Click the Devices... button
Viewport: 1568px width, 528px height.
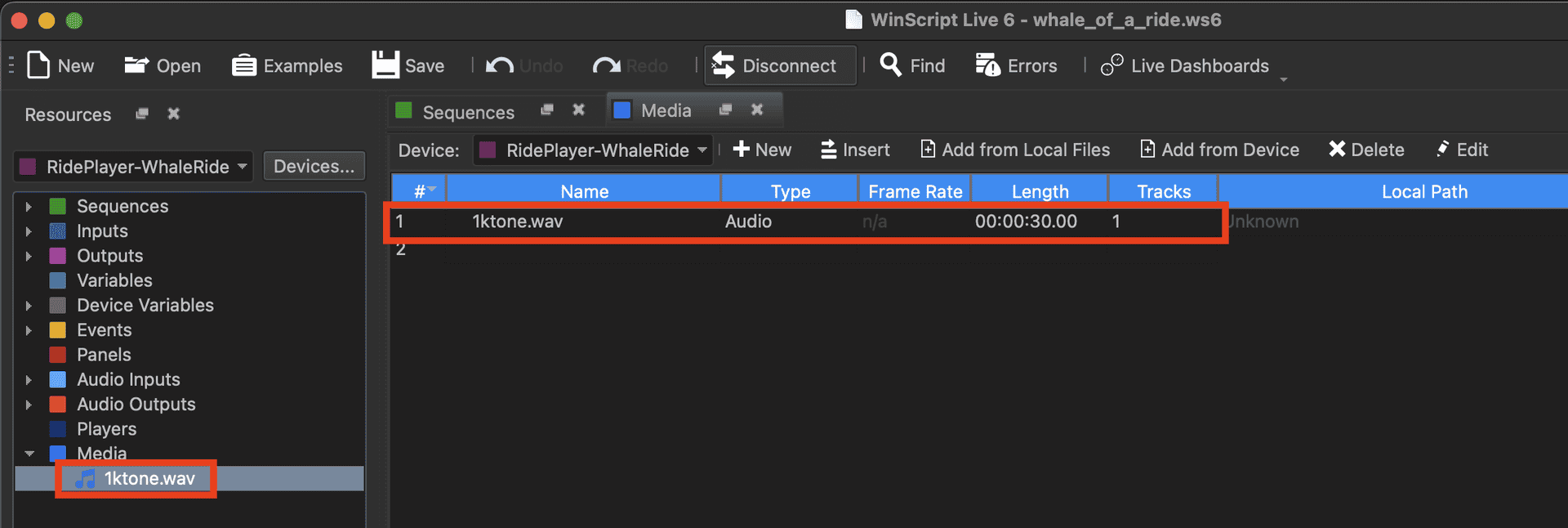coord(314,167)
